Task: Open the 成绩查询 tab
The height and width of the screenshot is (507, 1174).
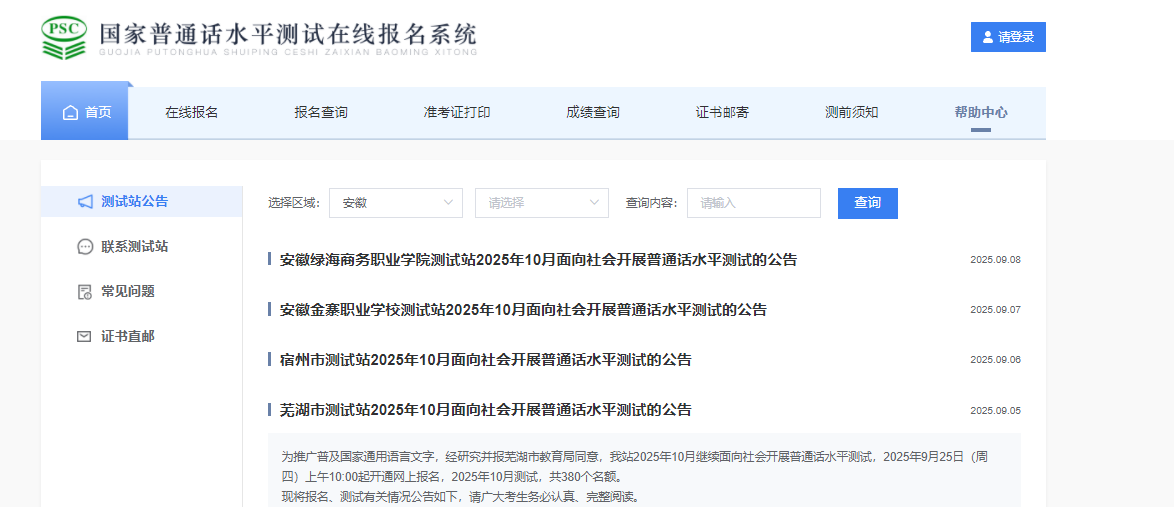Action: (593, 112)
